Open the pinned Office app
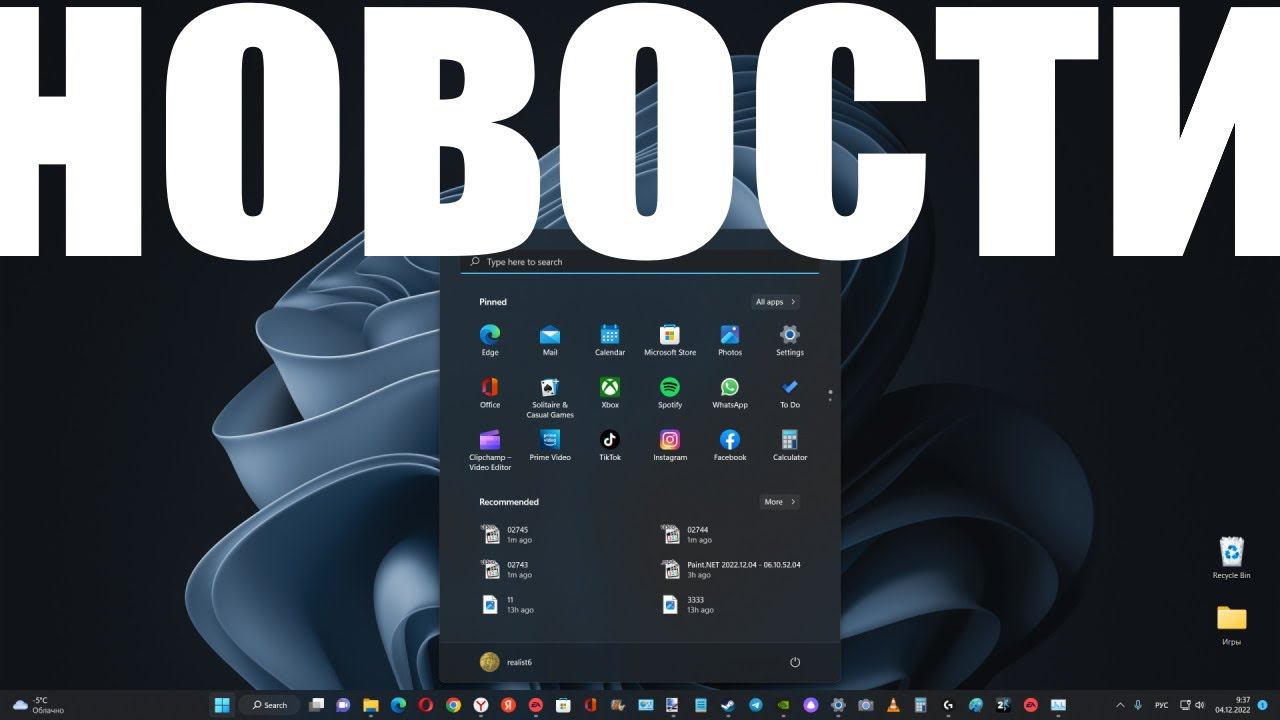The image size is (1280, 720). [x=490, y=393]
